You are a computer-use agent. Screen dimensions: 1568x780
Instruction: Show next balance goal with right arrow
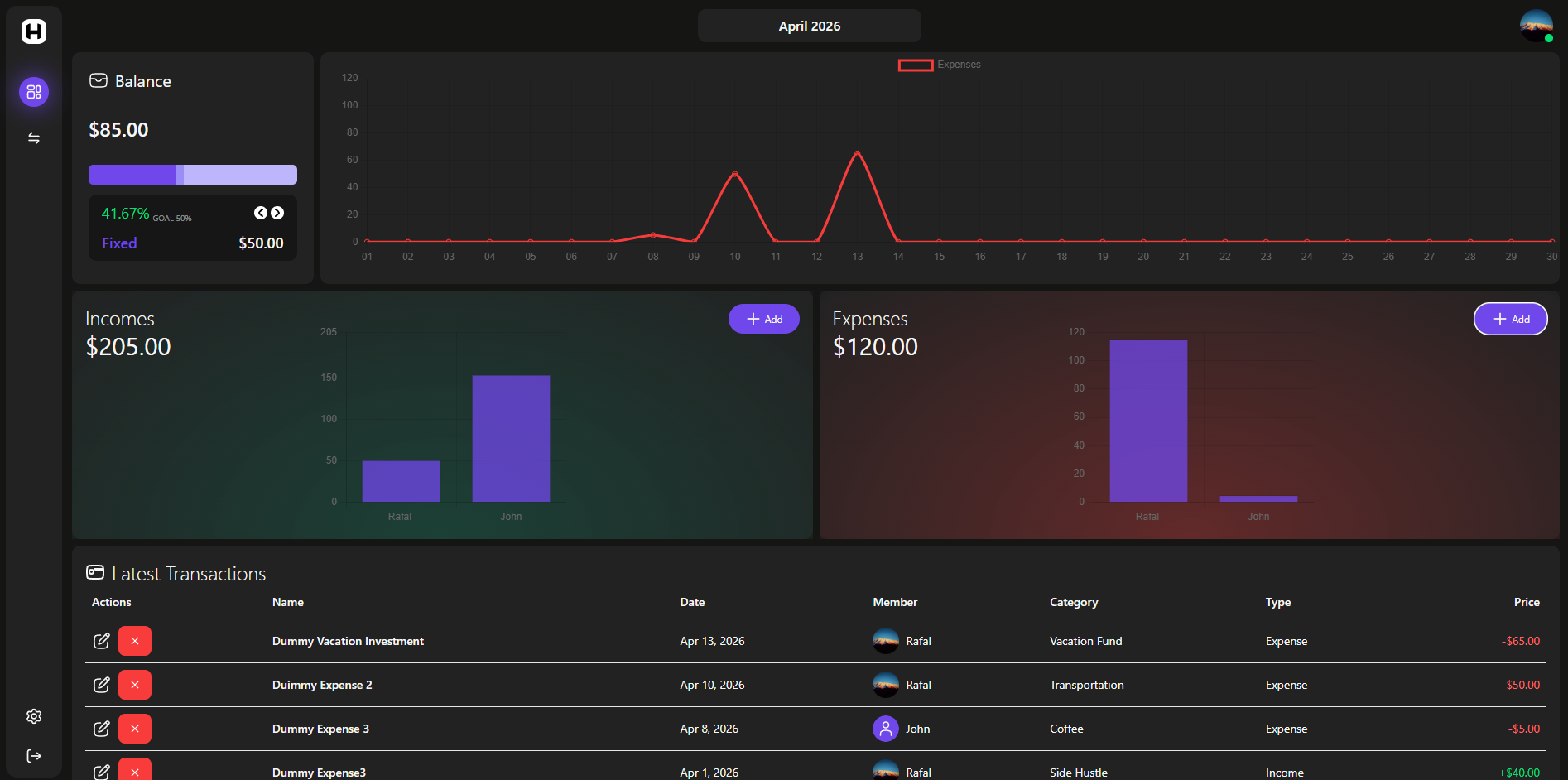277,213
